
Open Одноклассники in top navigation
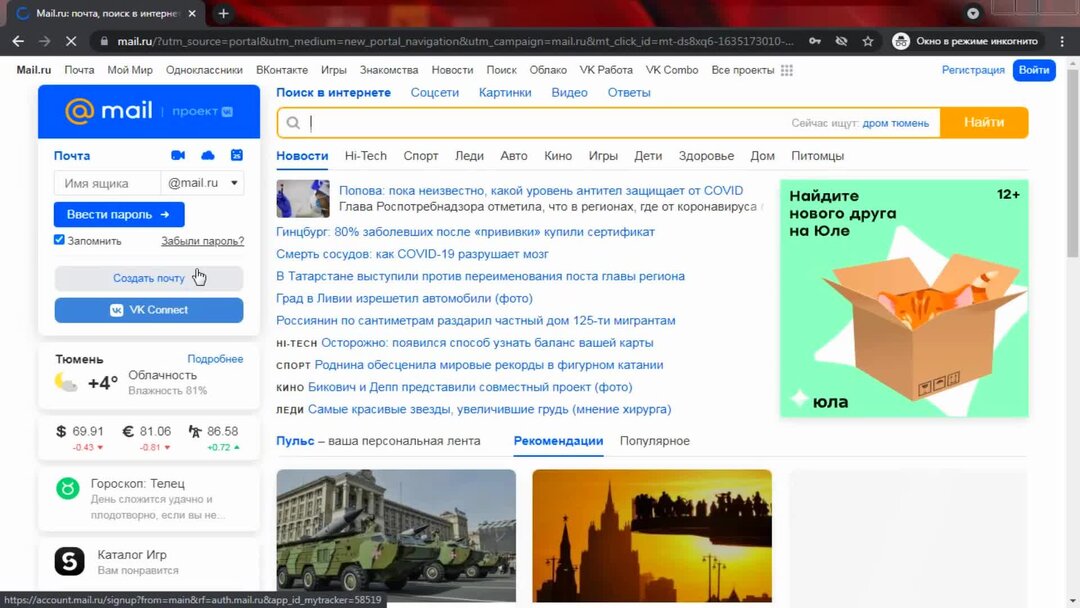click(x=205, y=70)
